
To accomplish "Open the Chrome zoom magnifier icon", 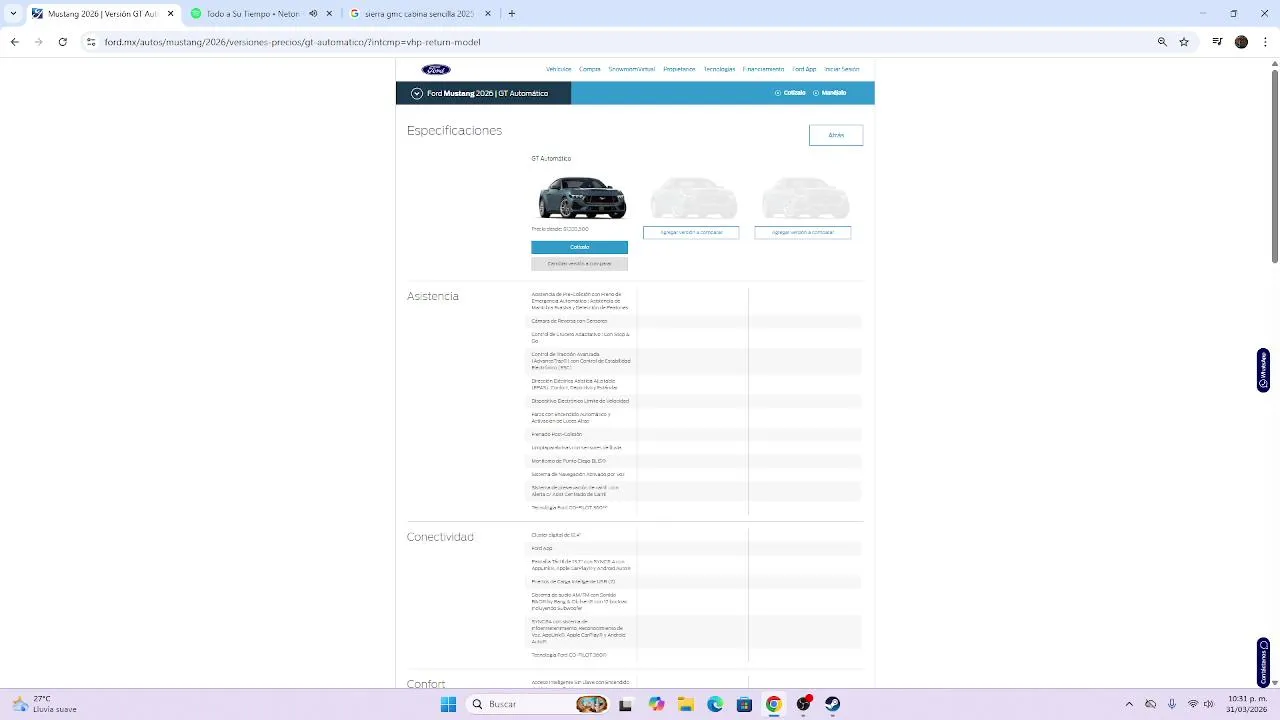I will 1162,42.
